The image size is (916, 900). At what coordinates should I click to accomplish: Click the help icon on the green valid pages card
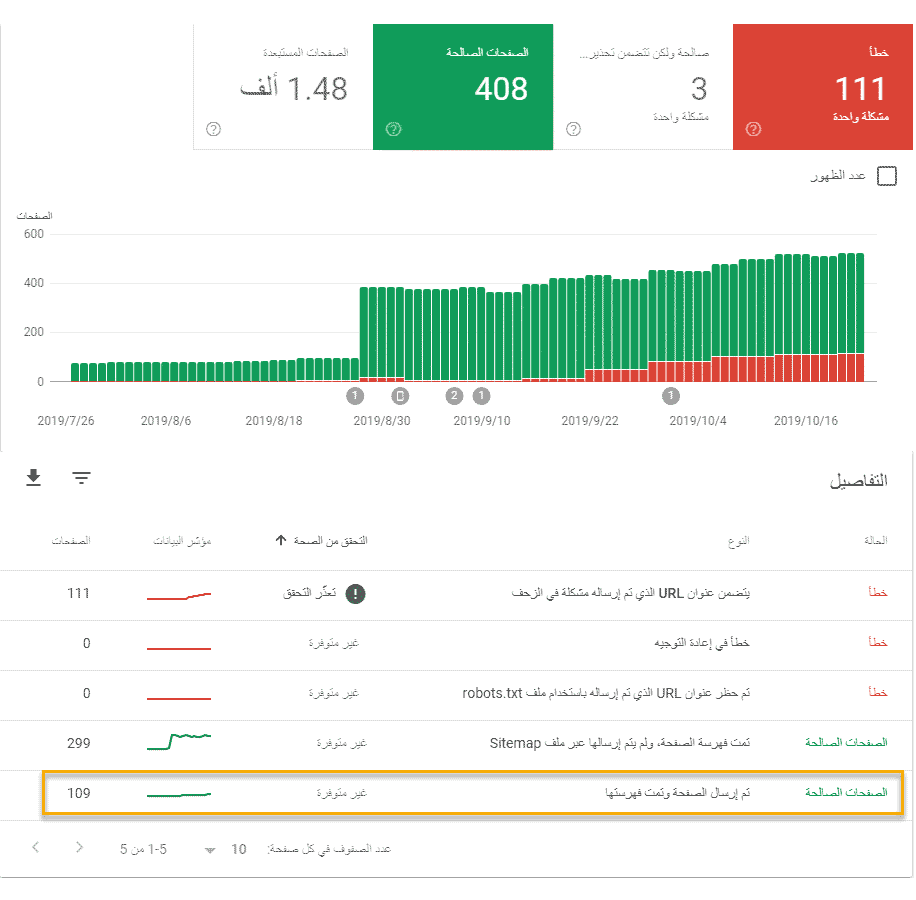(393, 129)
